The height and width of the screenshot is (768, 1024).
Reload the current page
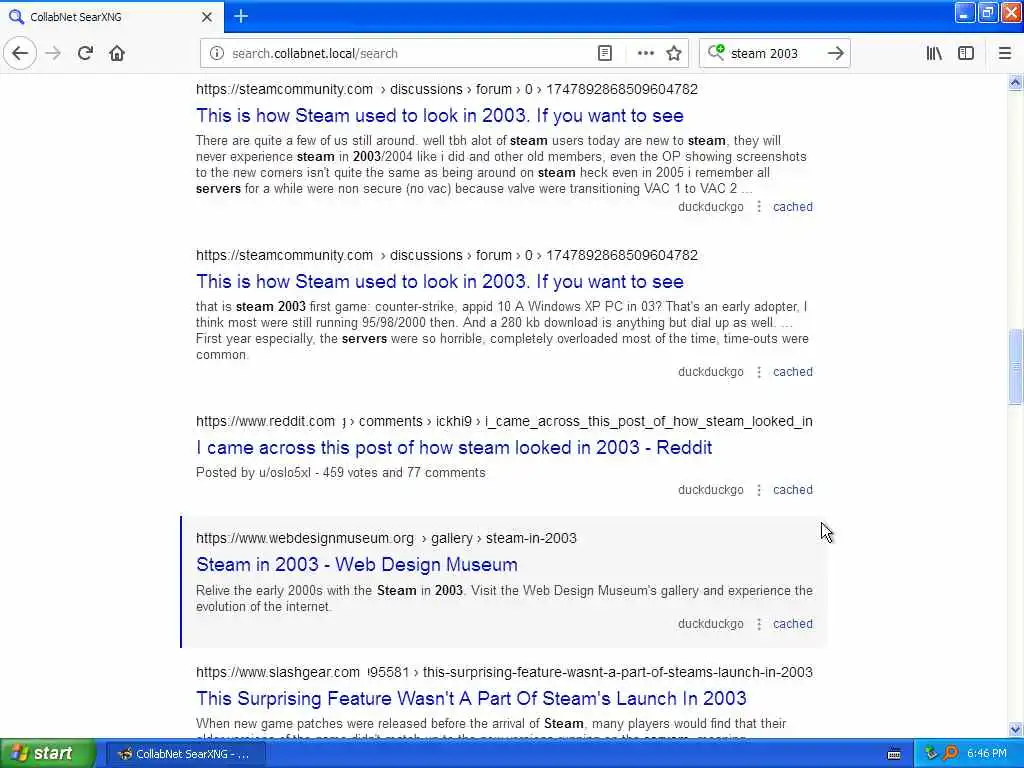click(85, 54)
